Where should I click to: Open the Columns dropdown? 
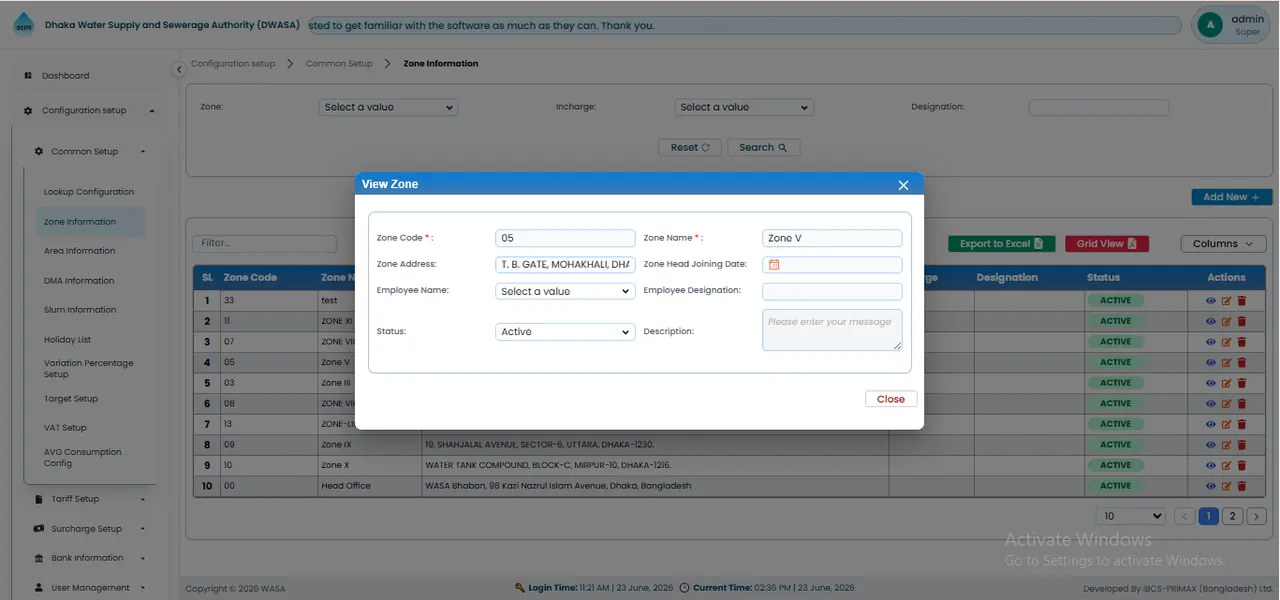point(1224,244)
